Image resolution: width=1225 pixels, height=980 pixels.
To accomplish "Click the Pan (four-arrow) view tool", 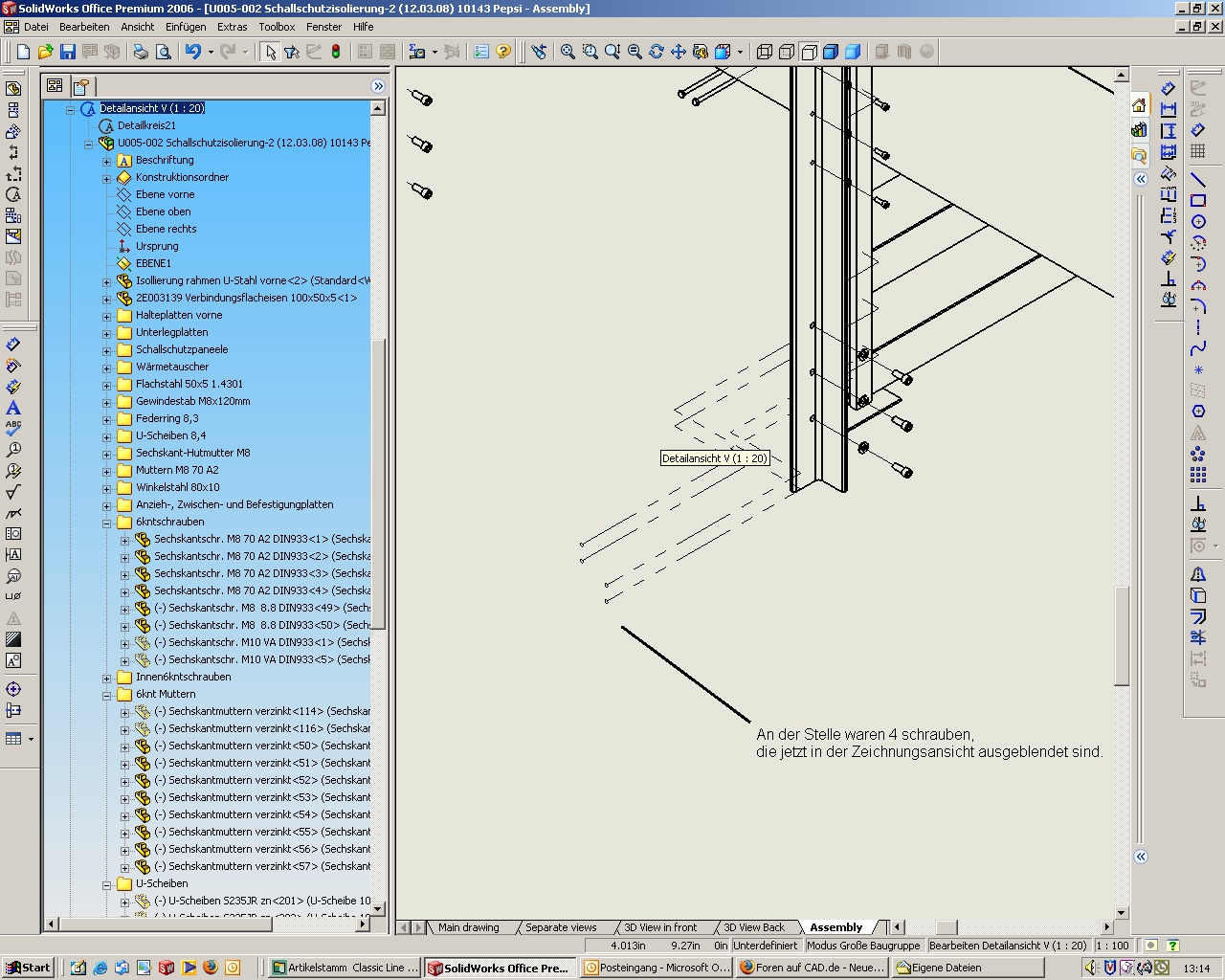I will (x=679, y=52).
